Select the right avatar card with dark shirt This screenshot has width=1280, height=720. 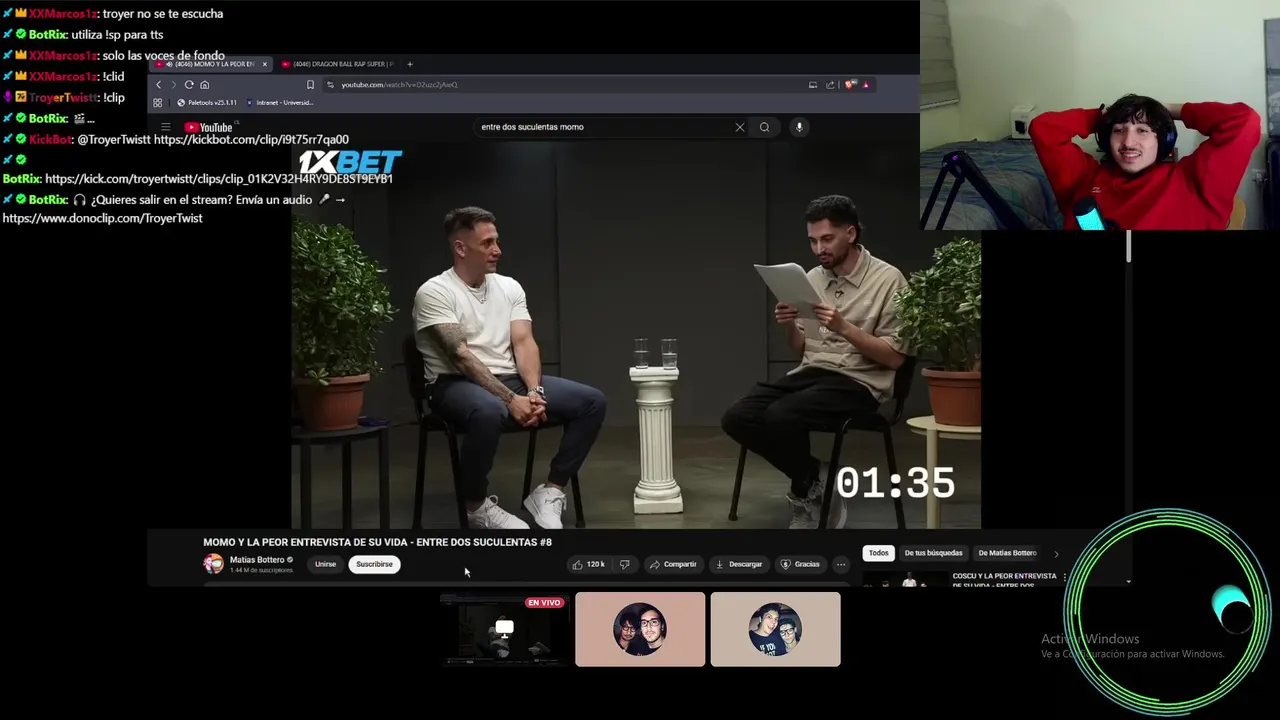pyautogui.click(x=775, y=629)
